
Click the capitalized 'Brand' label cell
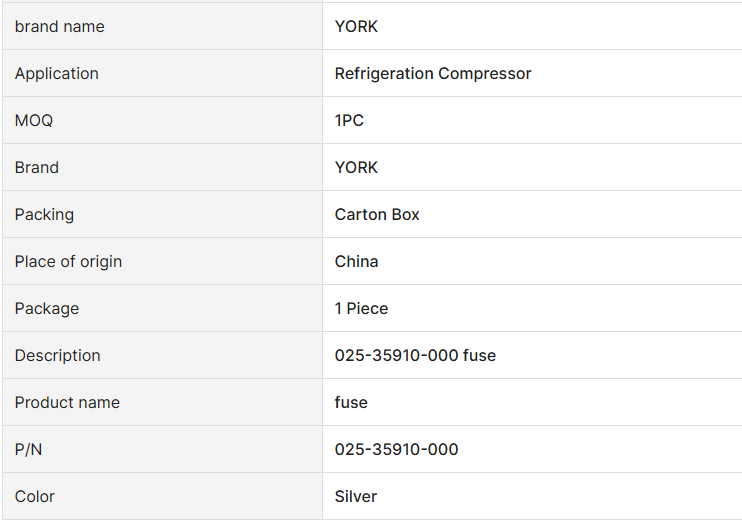37,168
